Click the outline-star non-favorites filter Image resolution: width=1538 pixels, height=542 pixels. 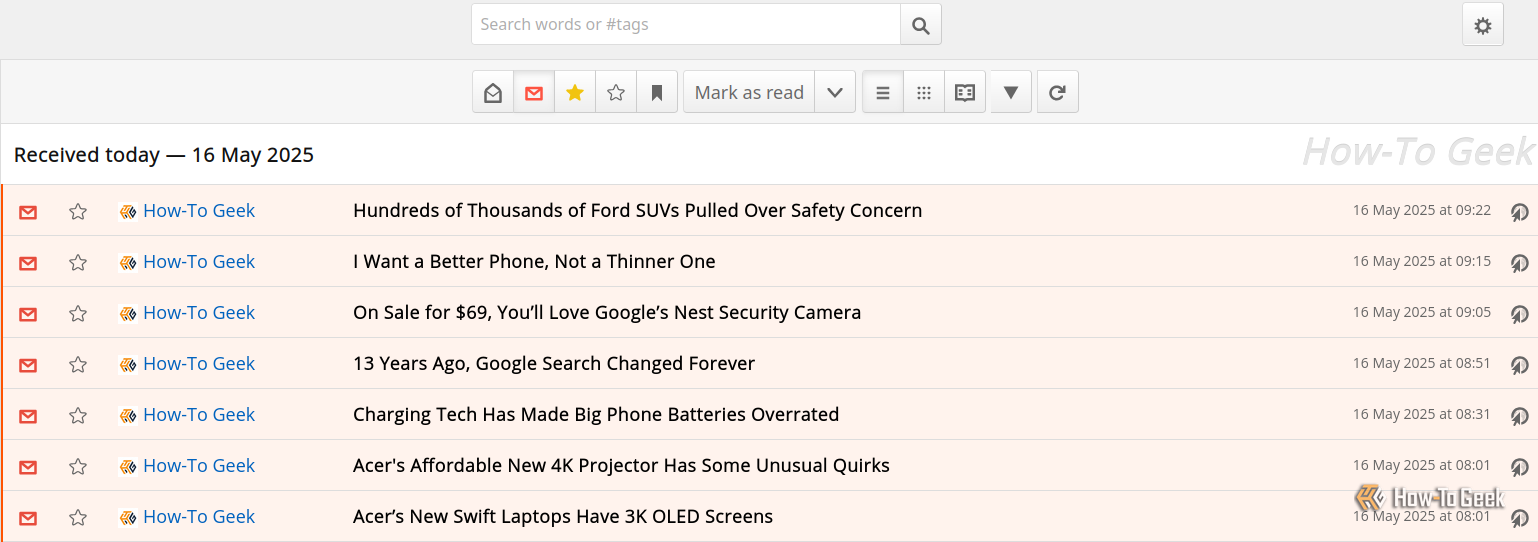616,93
